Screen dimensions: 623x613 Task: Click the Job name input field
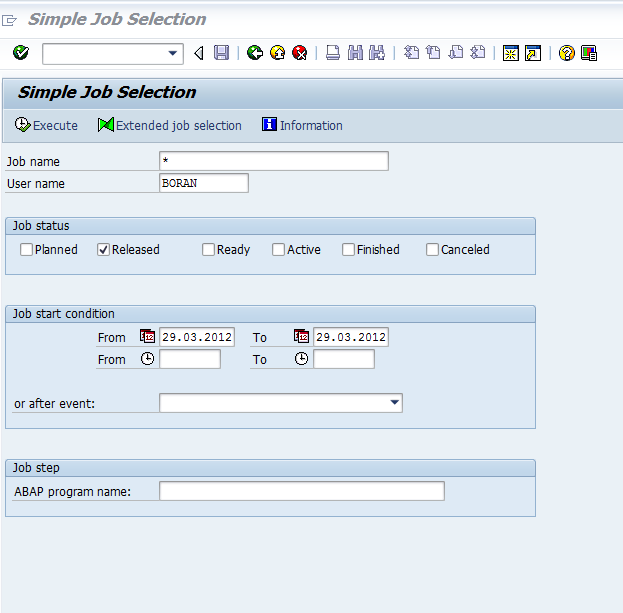(274, 161)
